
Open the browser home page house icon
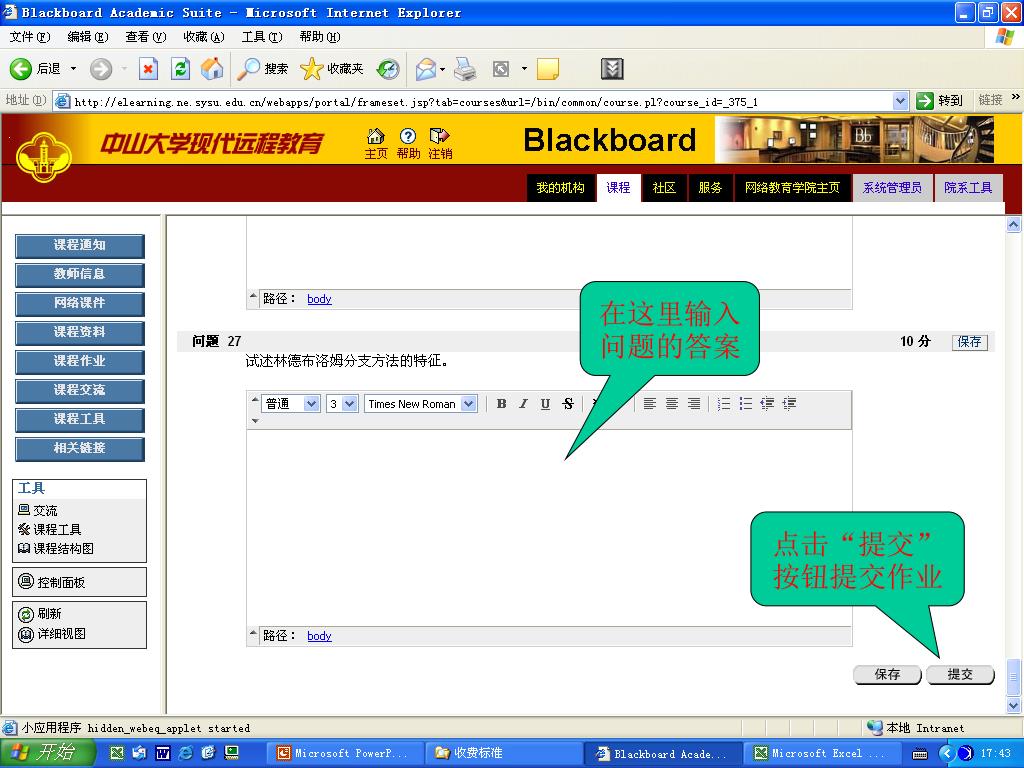[212, 69]
